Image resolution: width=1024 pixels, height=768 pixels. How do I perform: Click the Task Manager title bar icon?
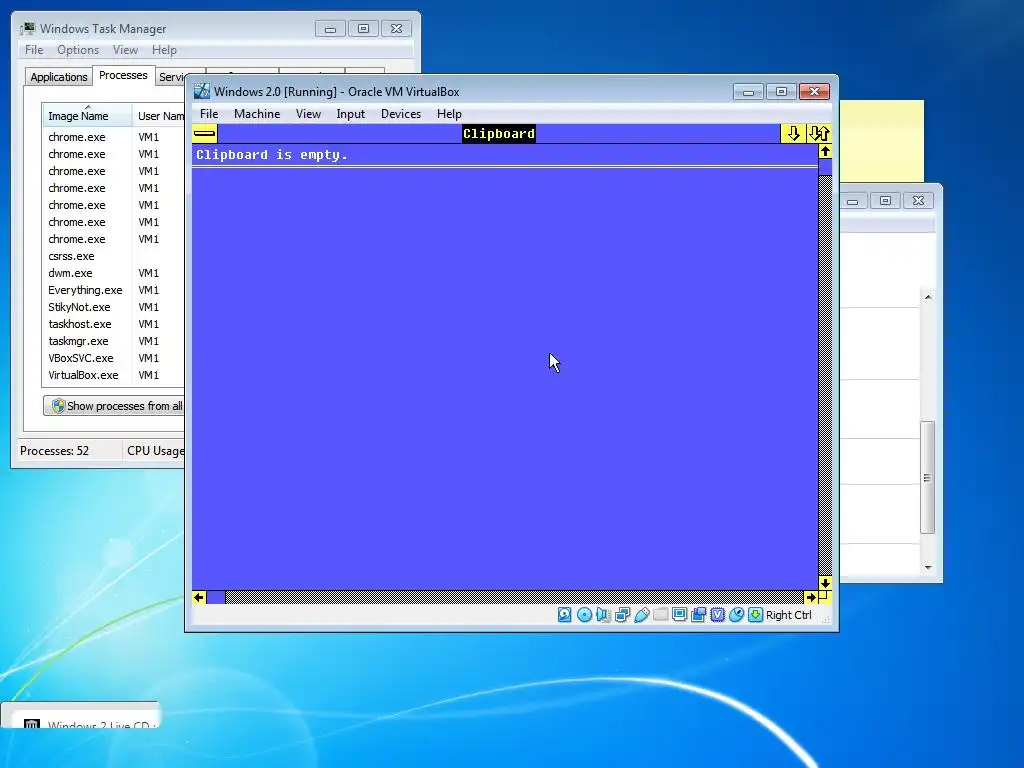pyautogui.click(x=27, y=28)
